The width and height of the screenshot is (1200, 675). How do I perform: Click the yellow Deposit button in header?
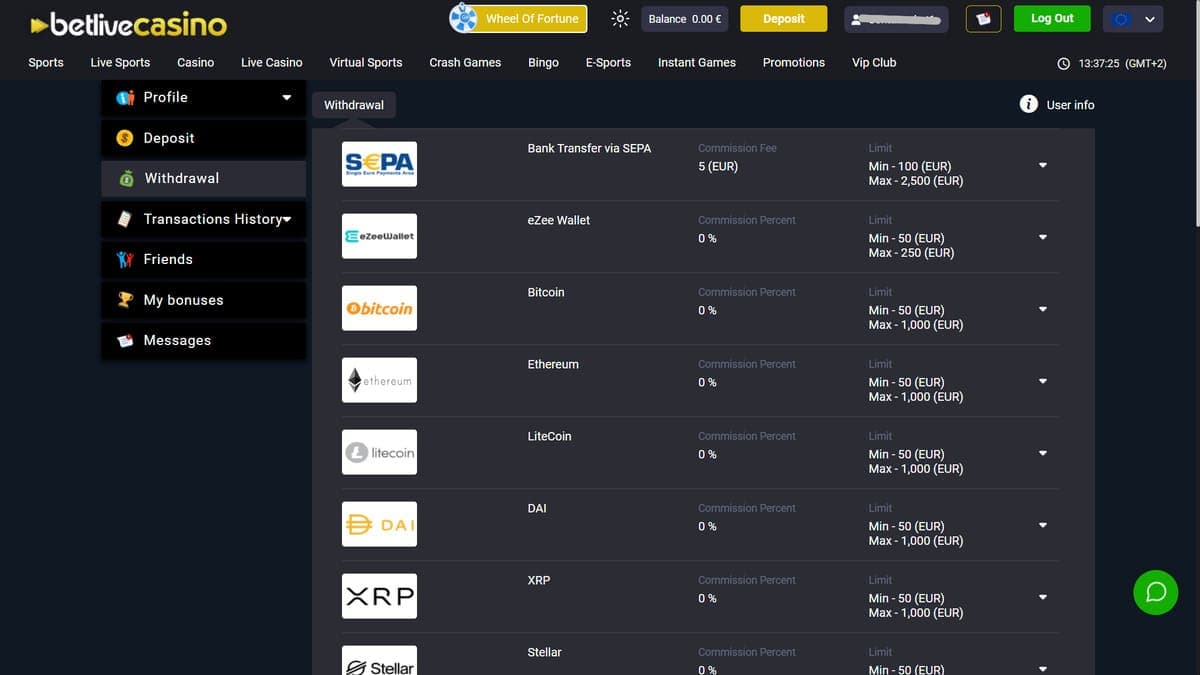[x=784, y=19]
